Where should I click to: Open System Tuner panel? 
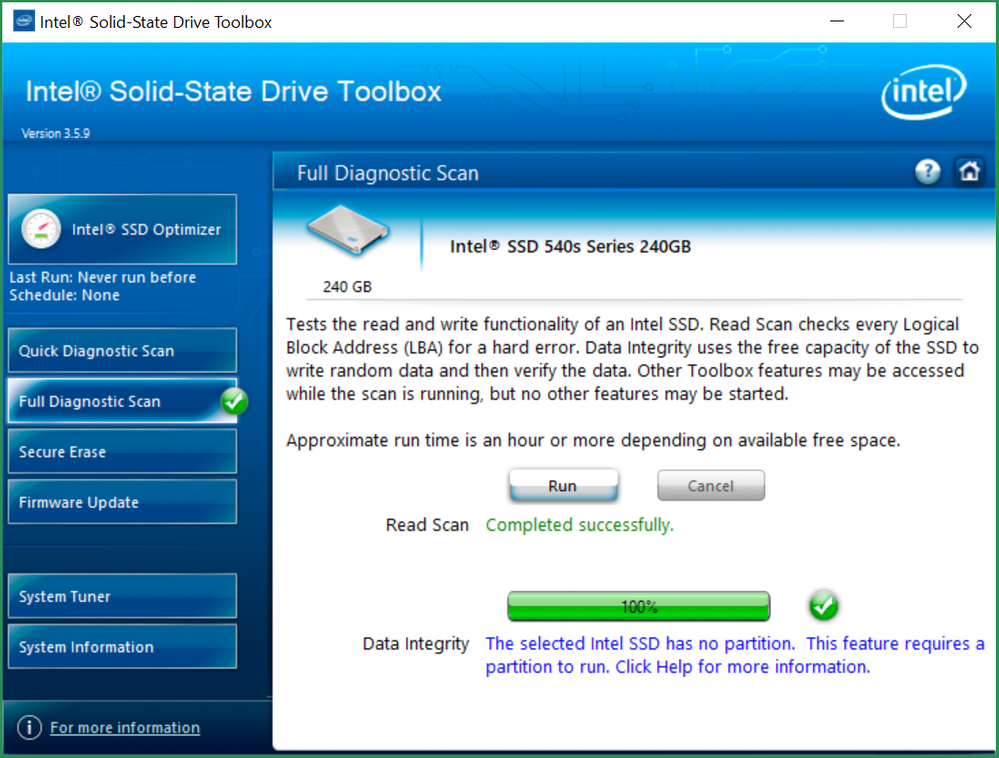coord(122,596)
